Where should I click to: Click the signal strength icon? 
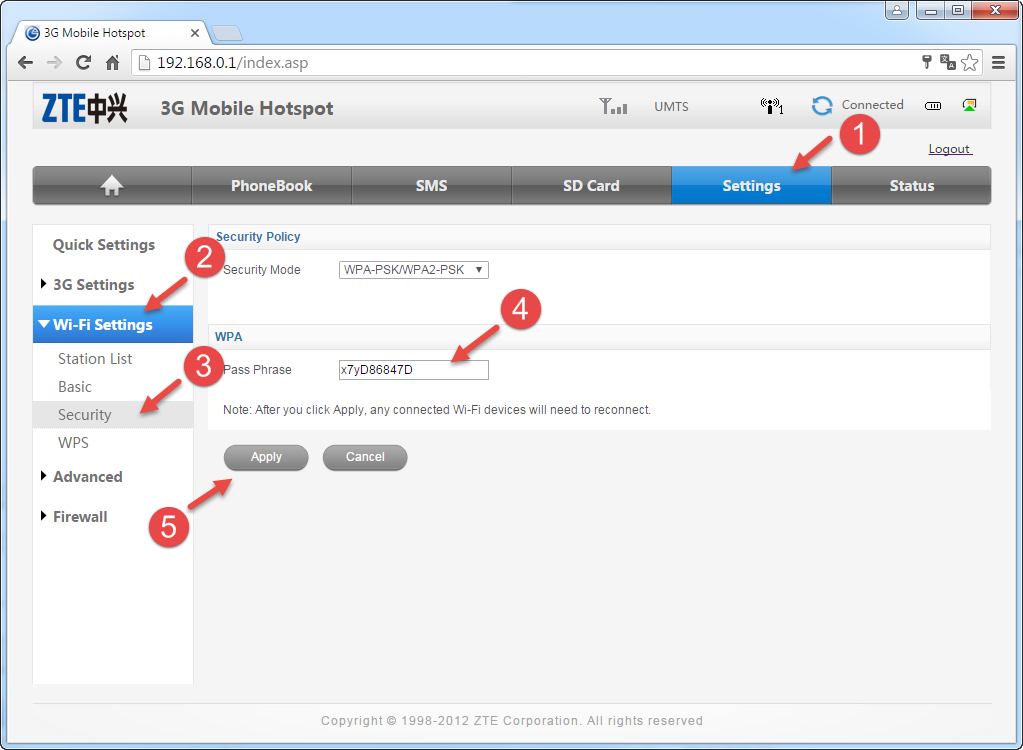coord(612,106)
